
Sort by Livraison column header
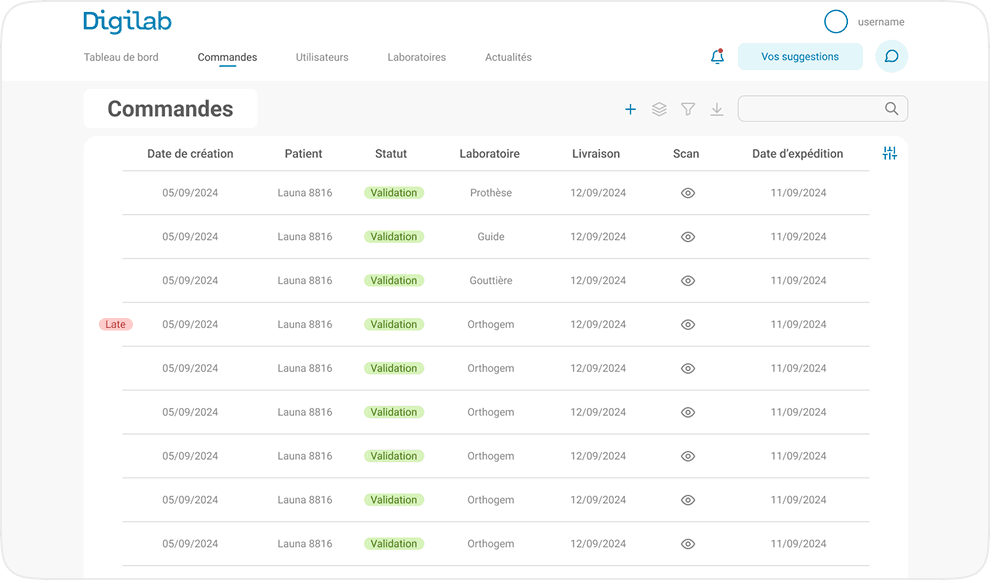click(596, 154)
